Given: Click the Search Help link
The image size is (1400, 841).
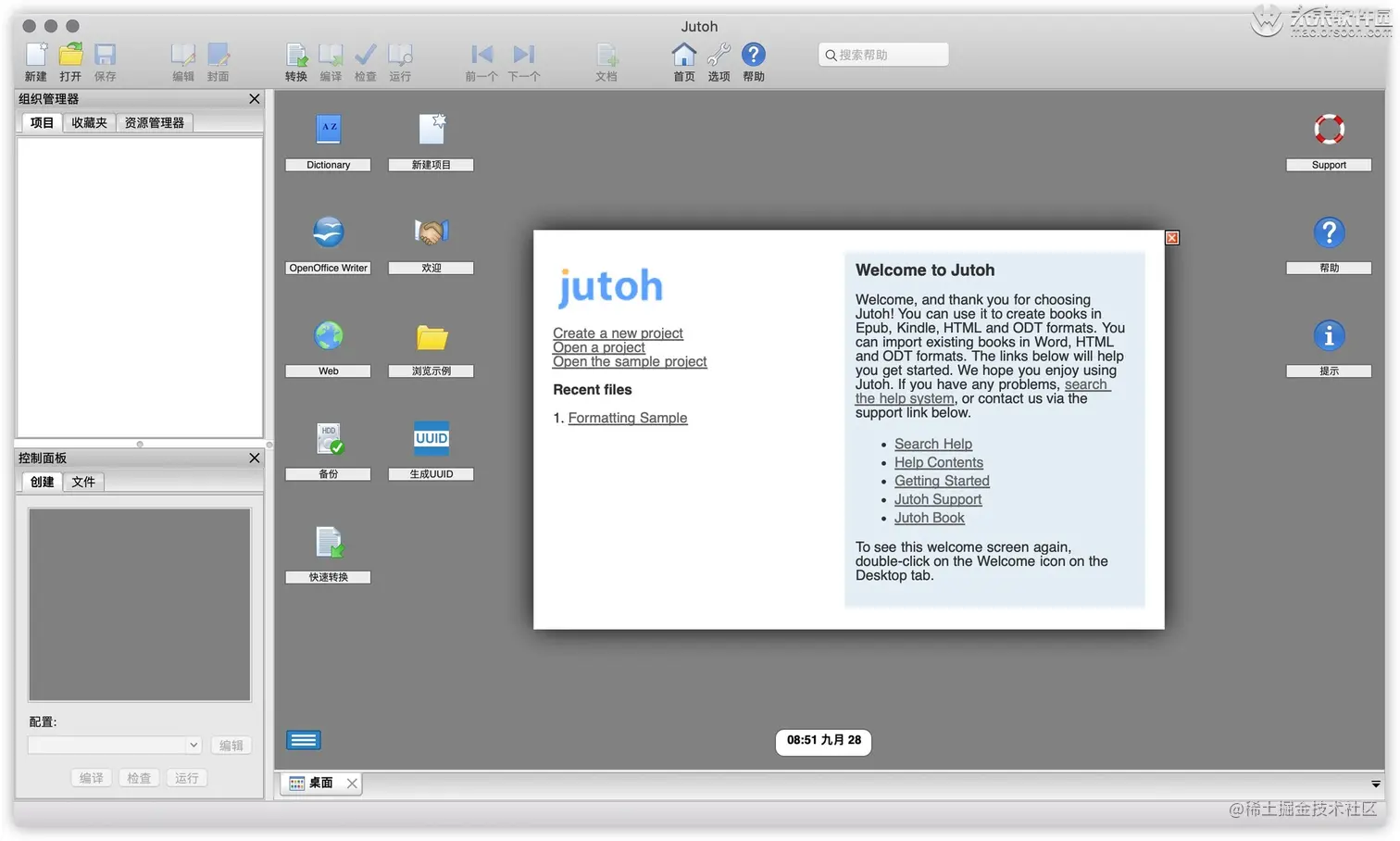Looking at the screenshot, I should pyautogui.click(x=933, y=444).
